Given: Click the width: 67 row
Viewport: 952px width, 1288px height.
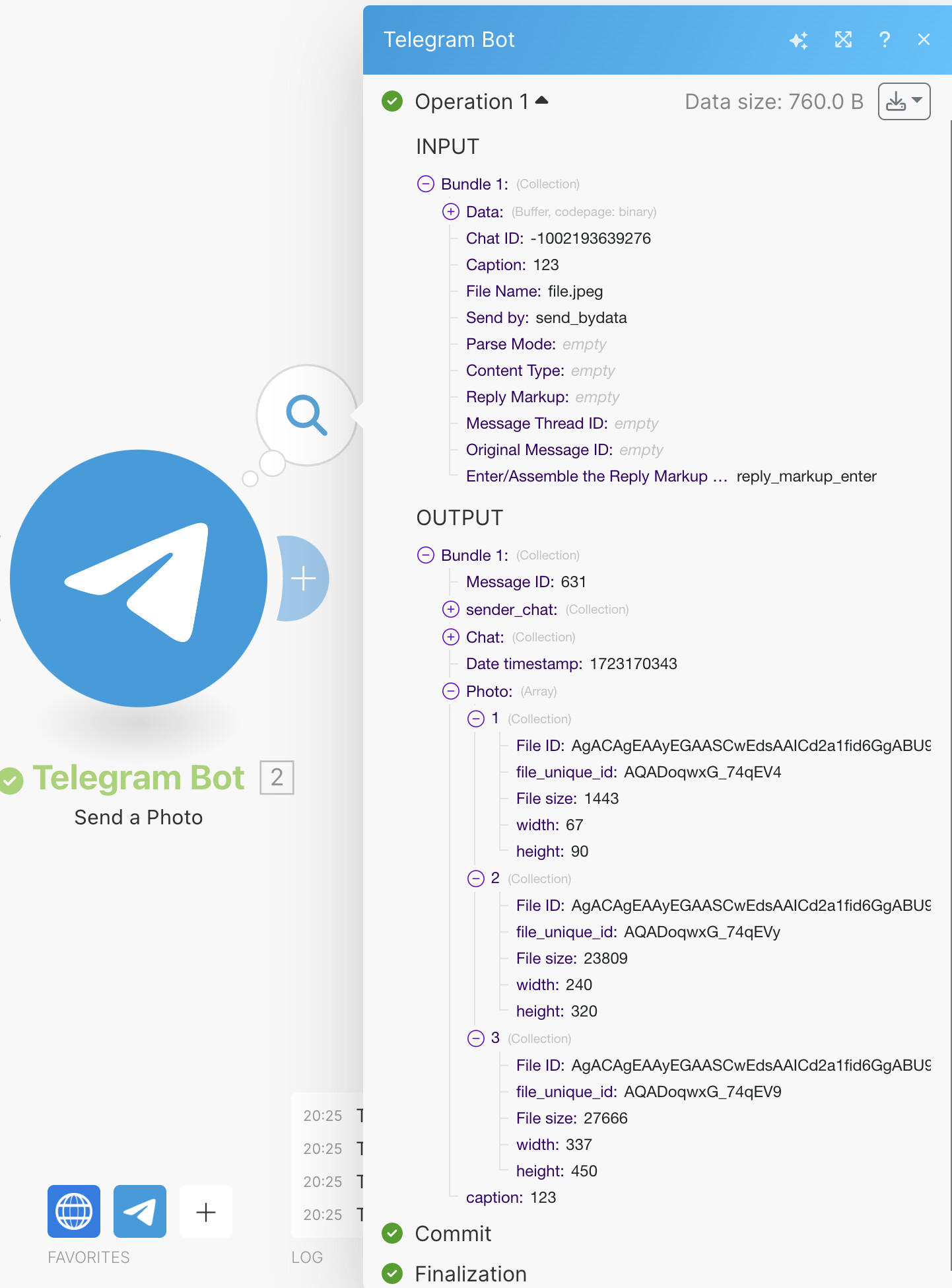Looking at the screenshot, I should (549, 825).
